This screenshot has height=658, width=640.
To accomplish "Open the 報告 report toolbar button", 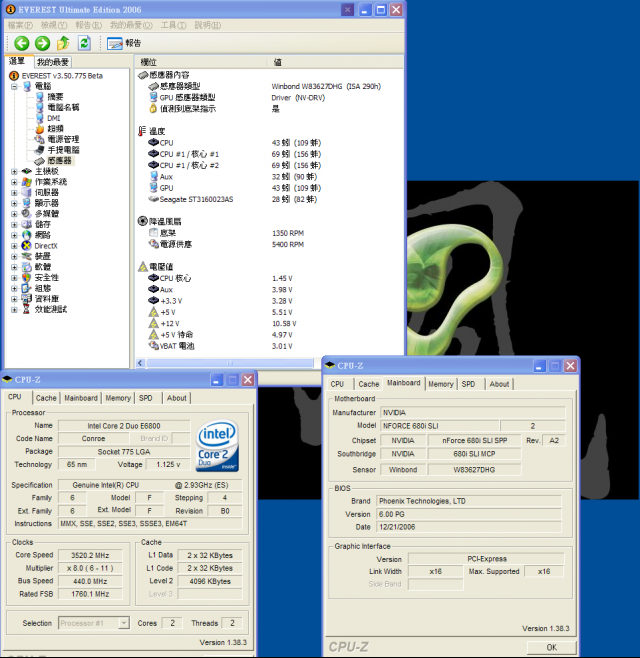I will [x=124, y=43].
